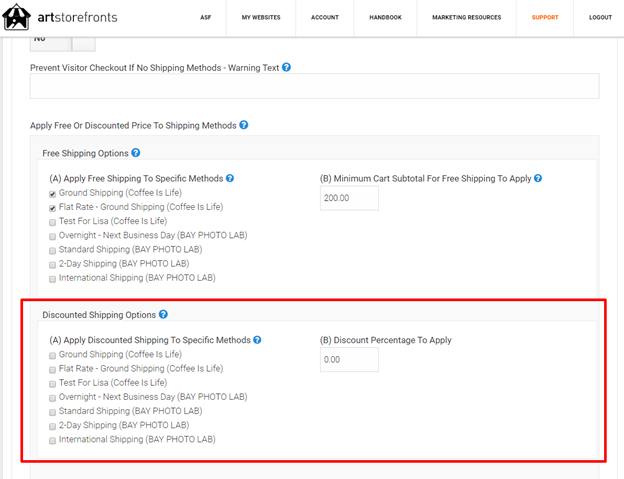Click help icon beside Warning Text label
This screenshot has height=479, width=624.
pos(287,68)
